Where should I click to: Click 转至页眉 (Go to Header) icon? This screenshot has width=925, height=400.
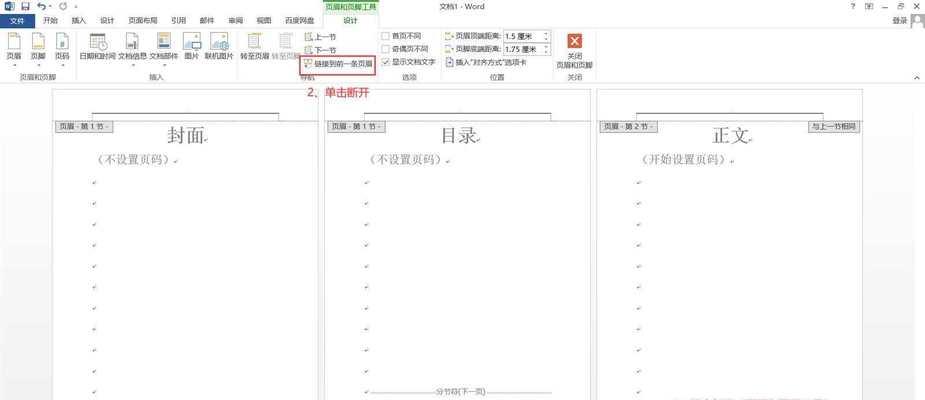tap(254, 42)
